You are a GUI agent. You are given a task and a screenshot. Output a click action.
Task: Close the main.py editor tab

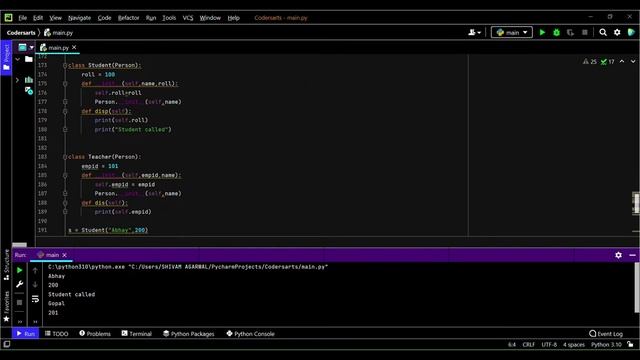point(74,48)
